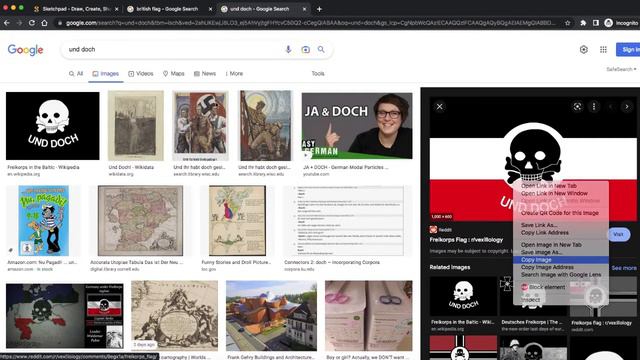
Task: Choose Search Image with Google Lens
Action: pos(561,275)
